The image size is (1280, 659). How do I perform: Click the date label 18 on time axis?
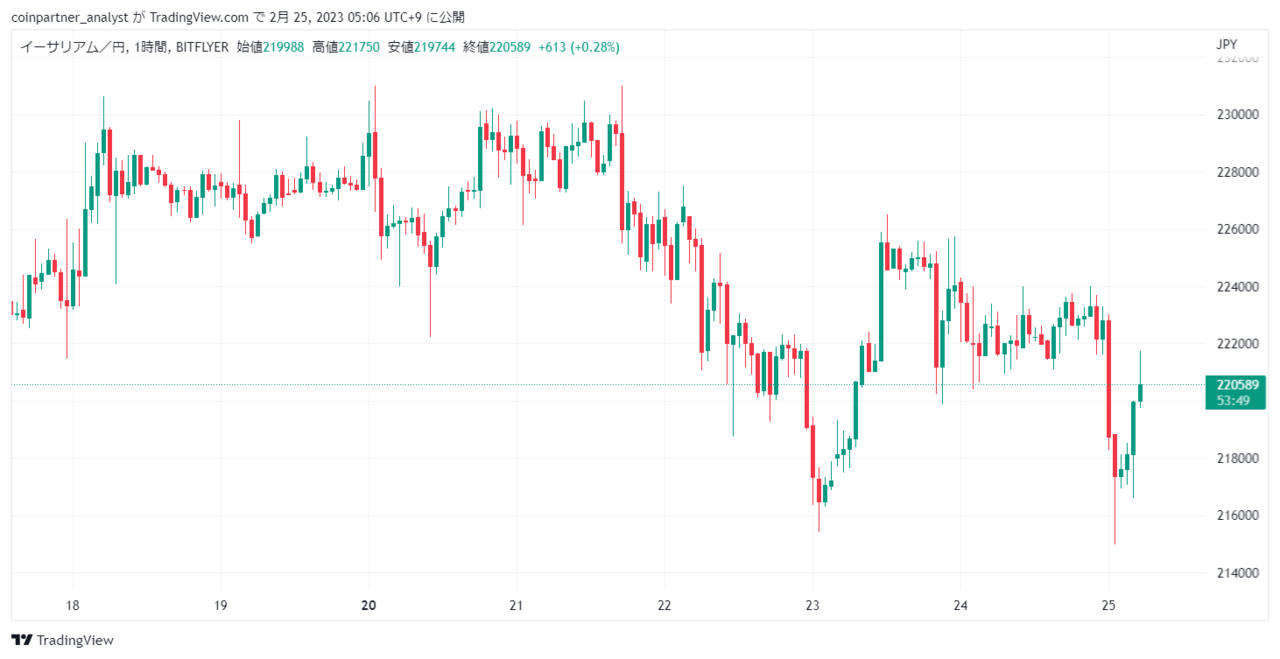coord(73,605)
